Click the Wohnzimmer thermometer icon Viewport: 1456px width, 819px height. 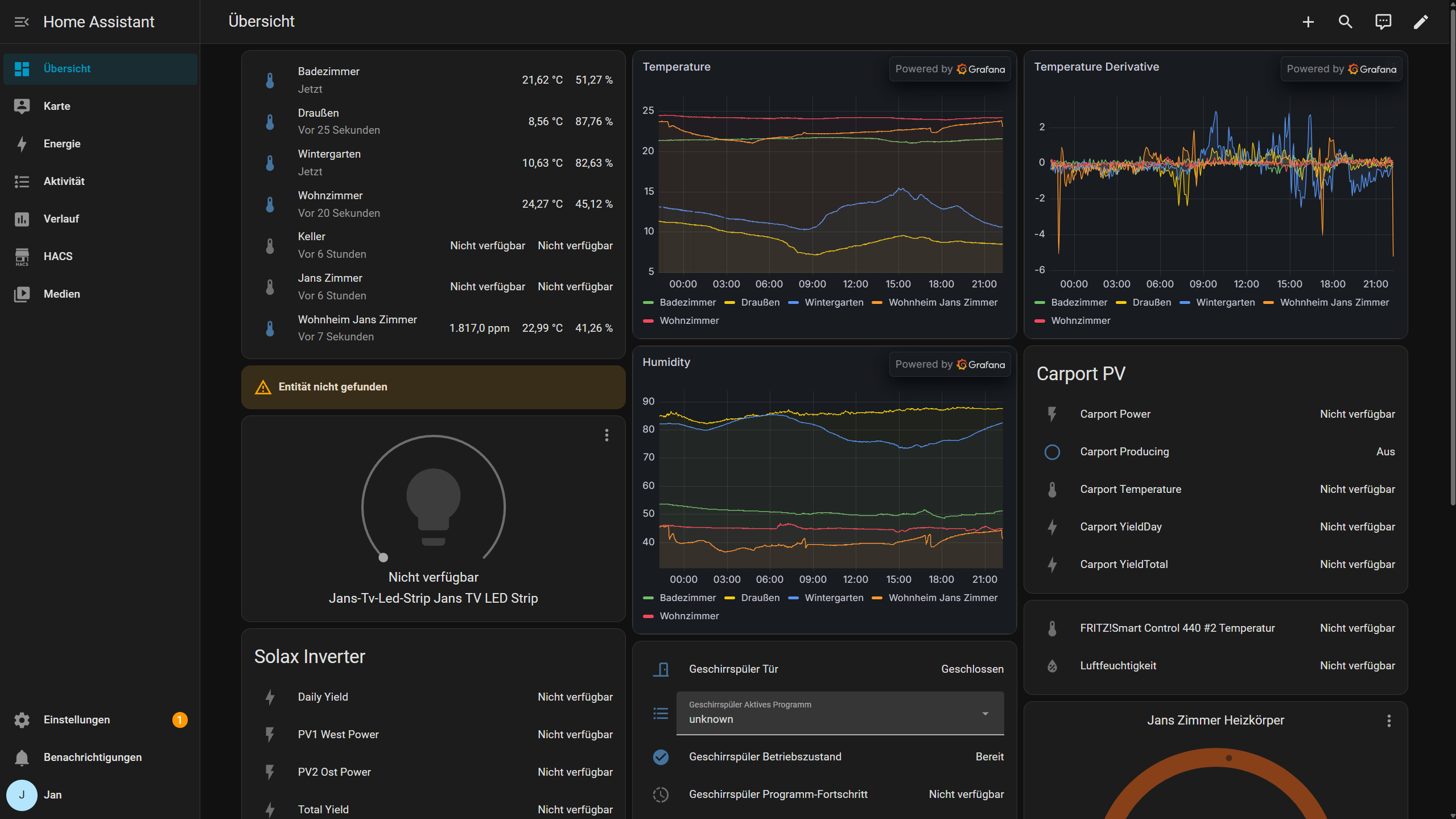(270, 204)
